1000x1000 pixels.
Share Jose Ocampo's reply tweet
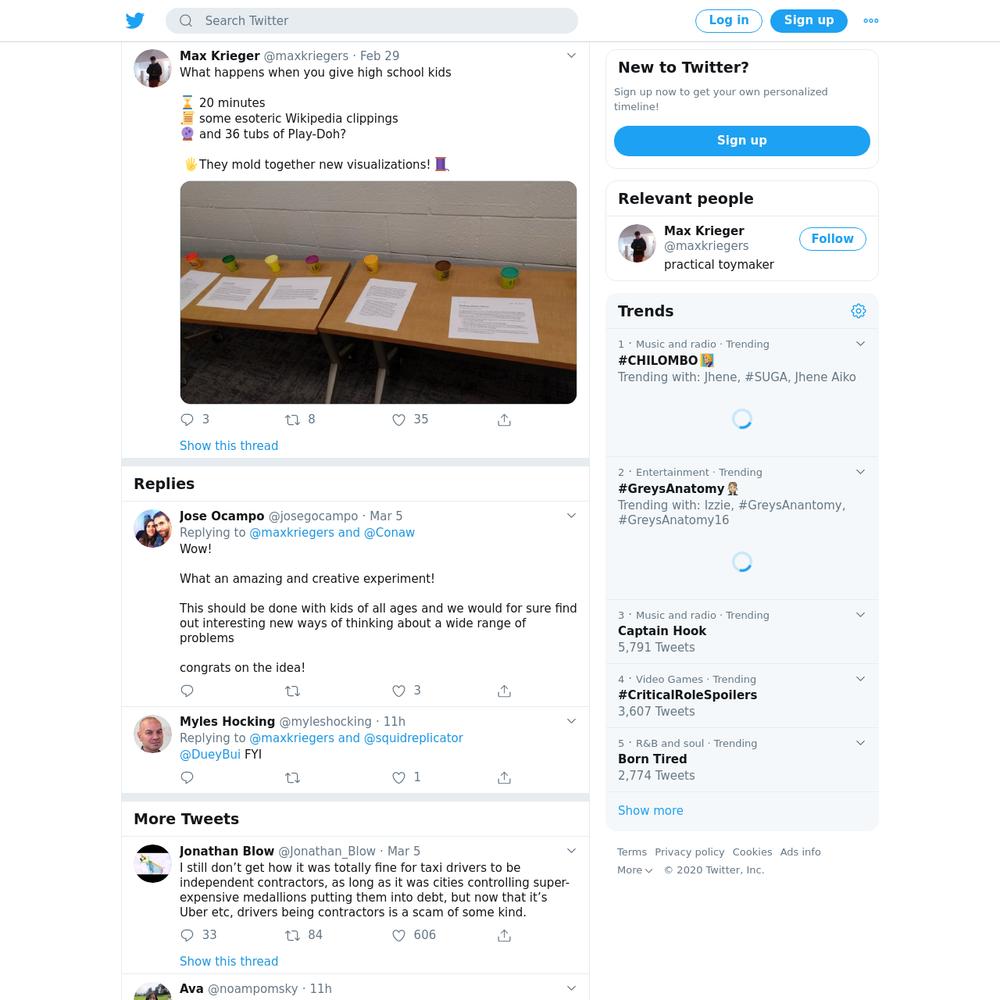[x=504, y=691]
